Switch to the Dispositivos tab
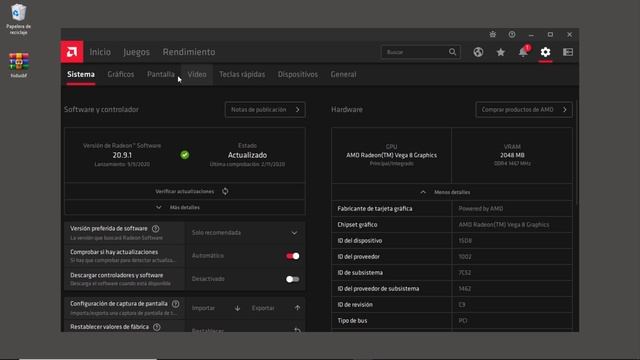Viewport: 640px width, 360px height. pyautogui.click(x=298, y=74)
